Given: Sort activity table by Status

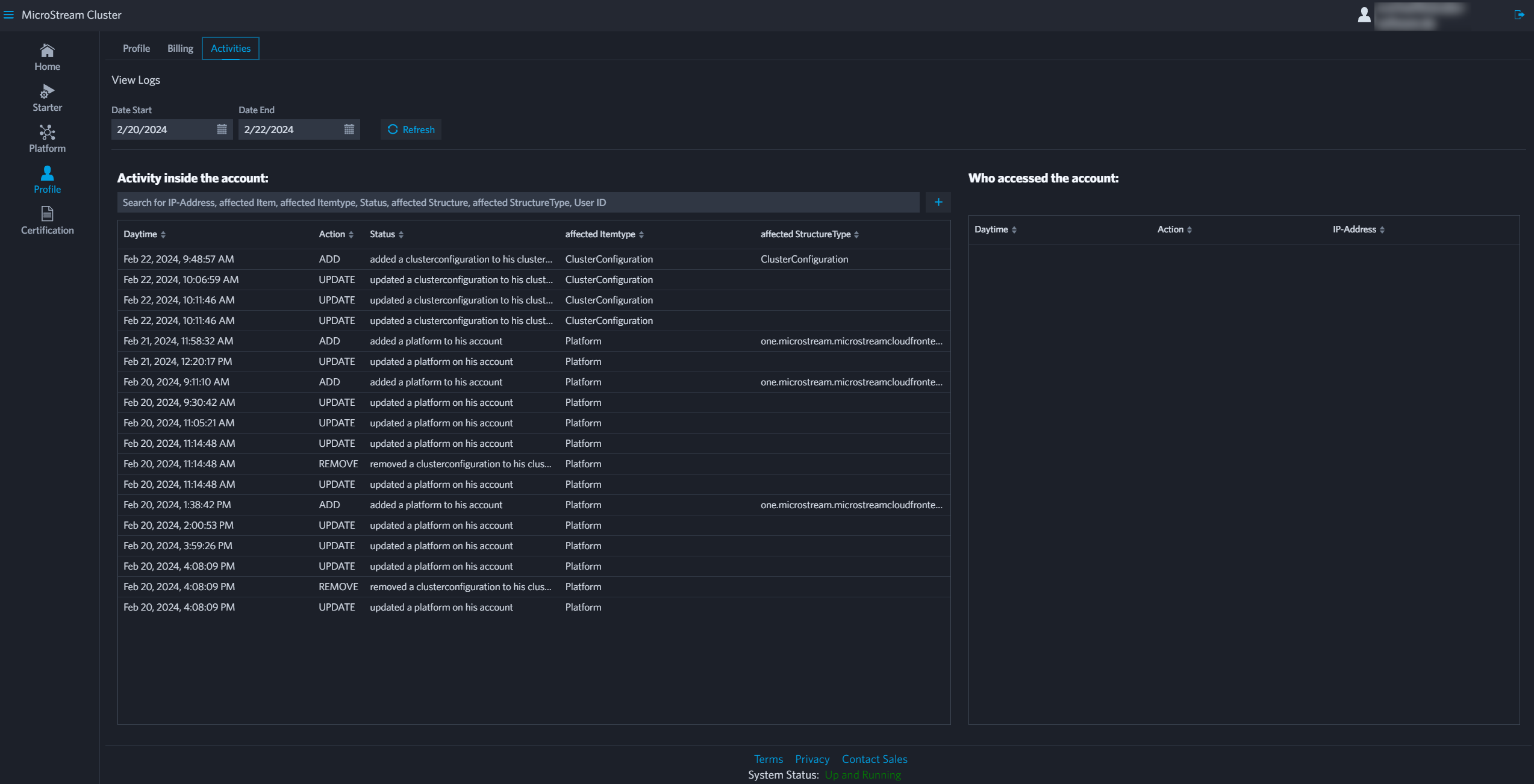Looking at the screenshot, I should [x=387, y=234].
